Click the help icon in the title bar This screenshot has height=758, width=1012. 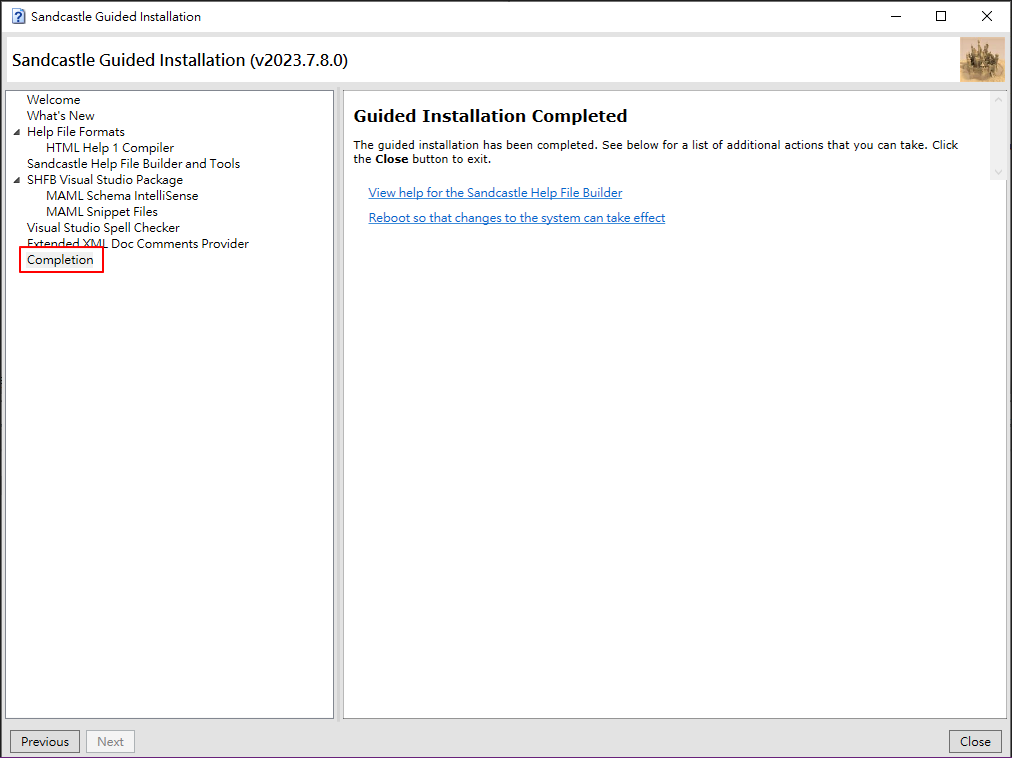tap(19, 16)
